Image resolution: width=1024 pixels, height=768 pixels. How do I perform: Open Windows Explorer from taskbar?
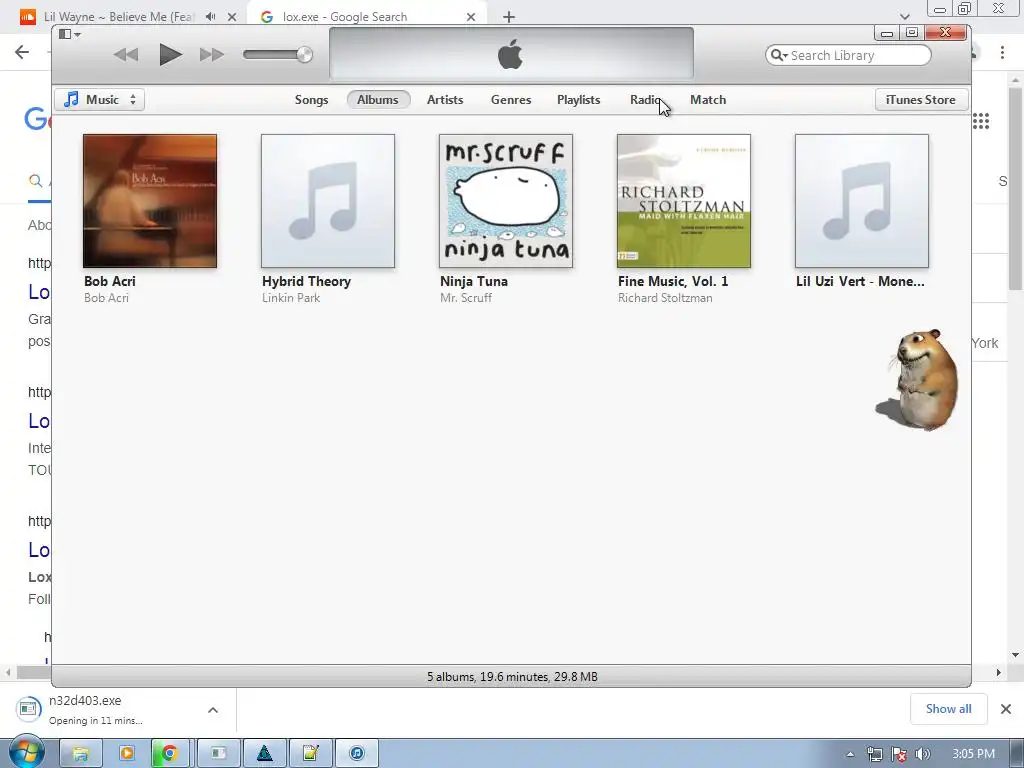point(81,754)
